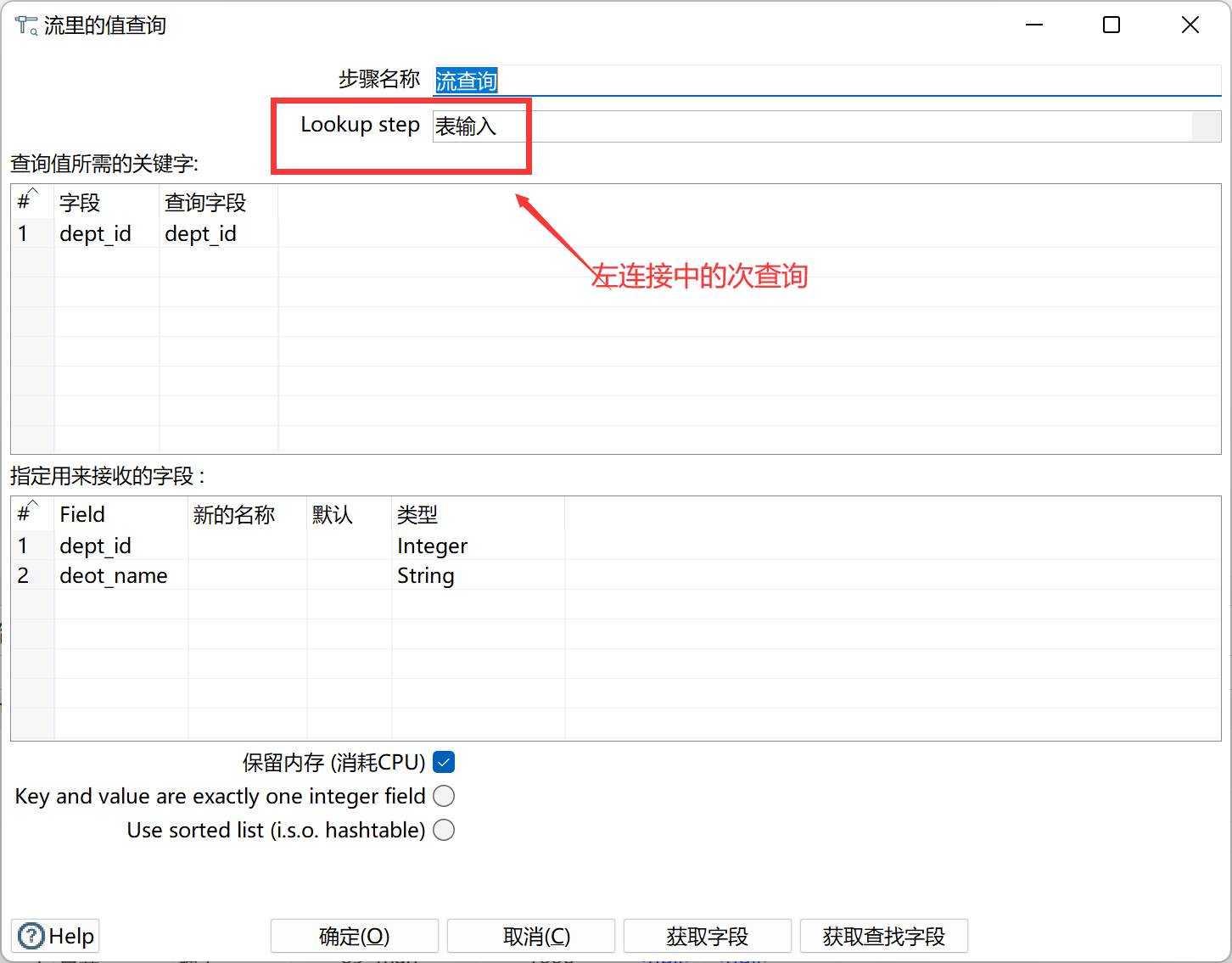The width and height of the screenshot is (1232, 963).
Task: Sort keyword table by # header
Action: [x=33, y=203]
